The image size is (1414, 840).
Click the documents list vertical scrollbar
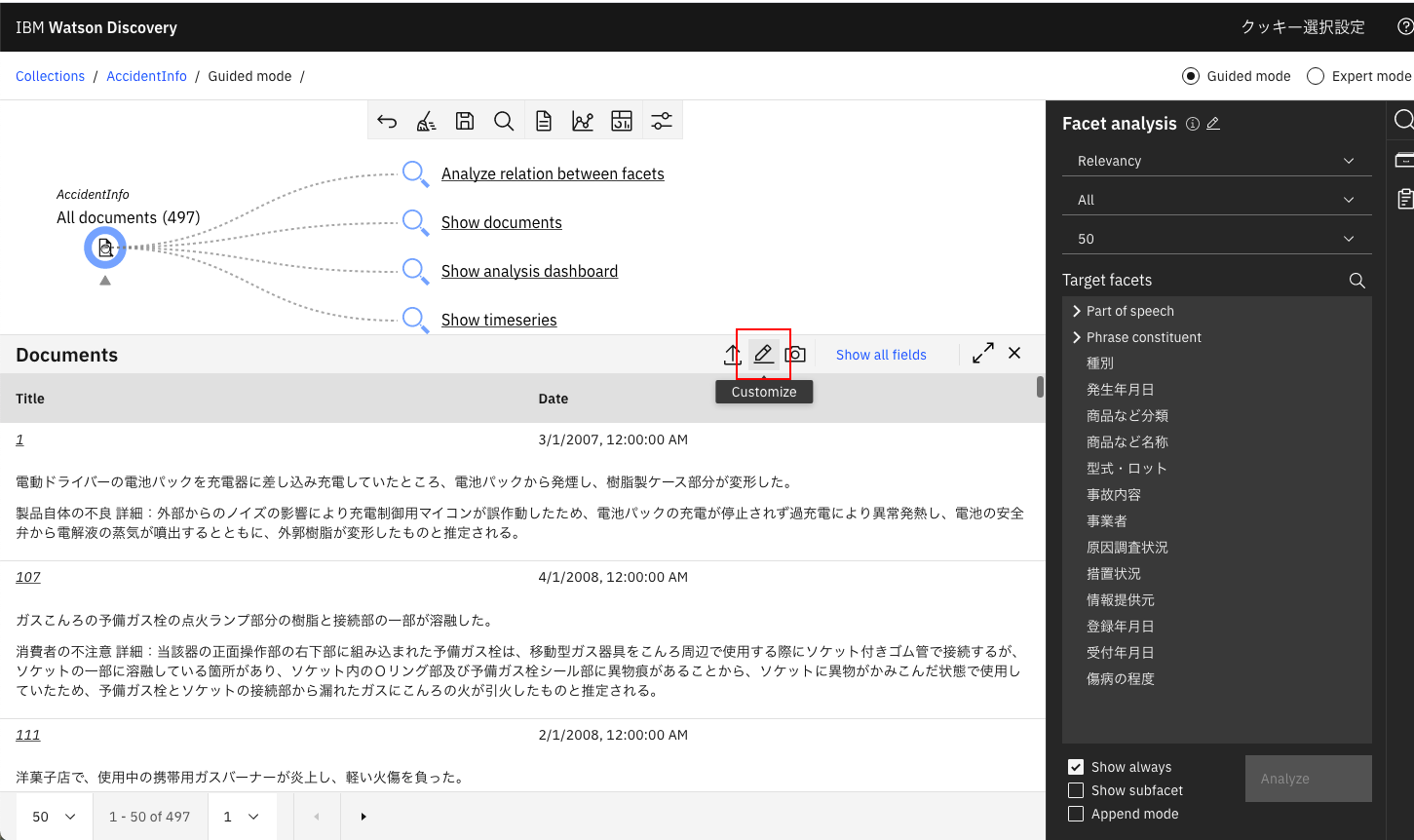pos(1040,387)
